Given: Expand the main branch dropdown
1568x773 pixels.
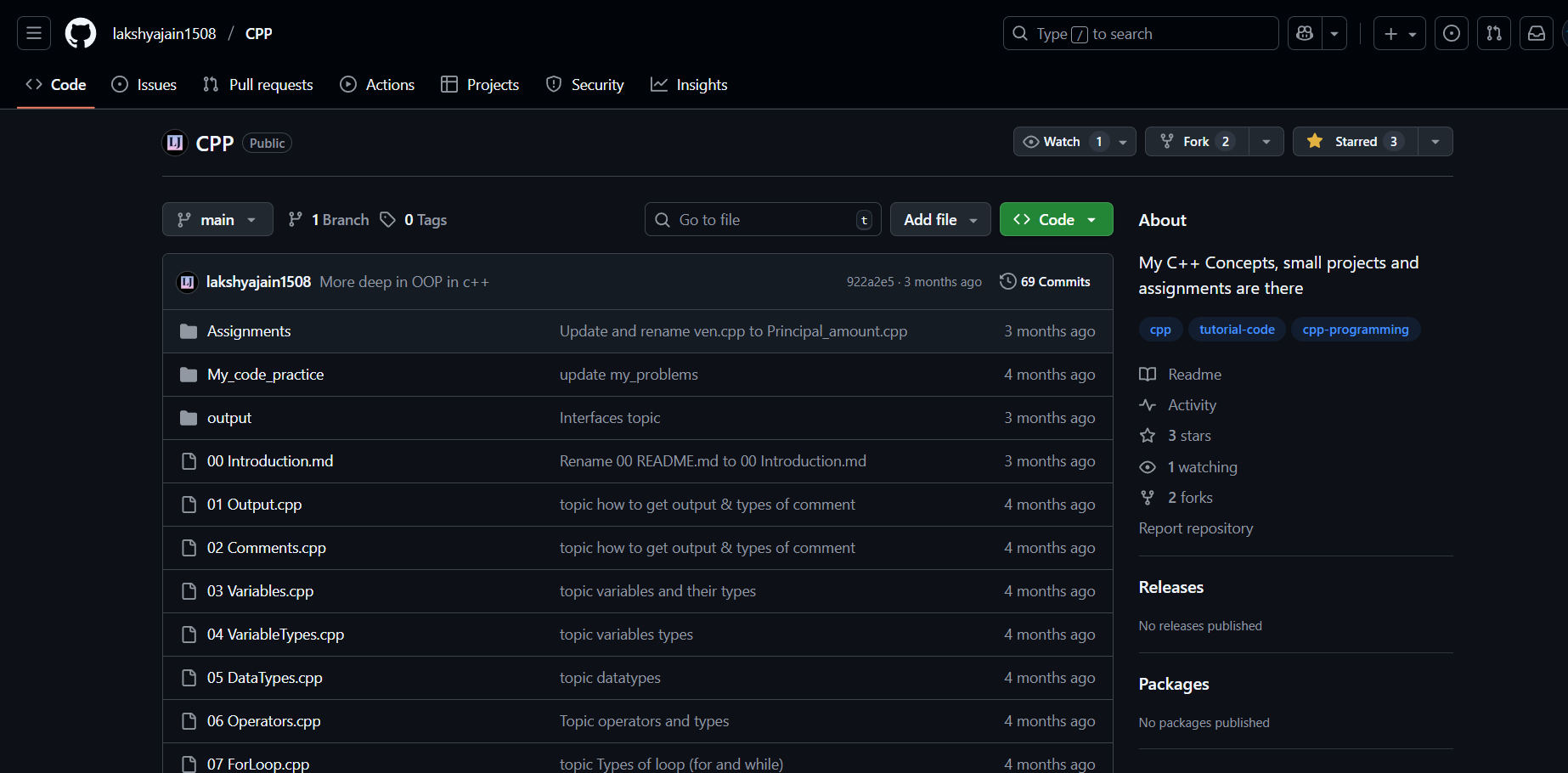Looking at the screenshot, I should (x=217, y=220).
